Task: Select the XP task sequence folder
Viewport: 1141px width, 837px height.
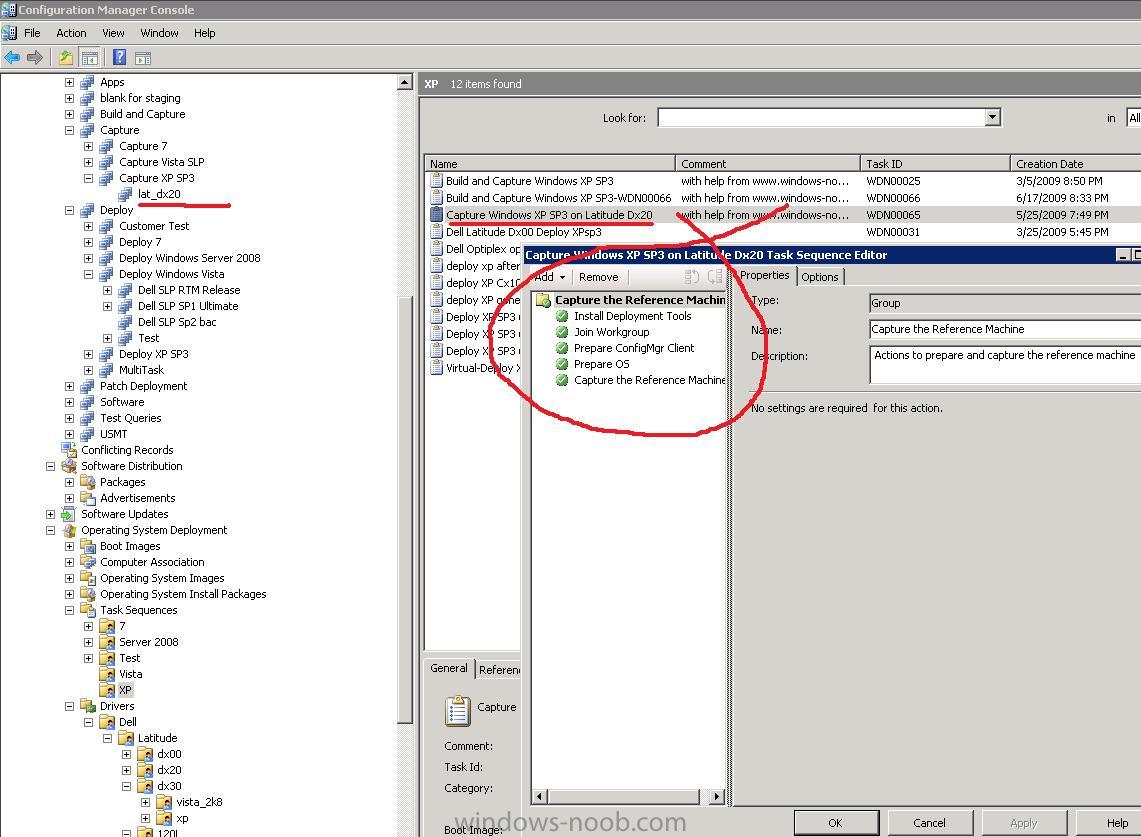Action: pyautogui.click(x=125, y=690)
